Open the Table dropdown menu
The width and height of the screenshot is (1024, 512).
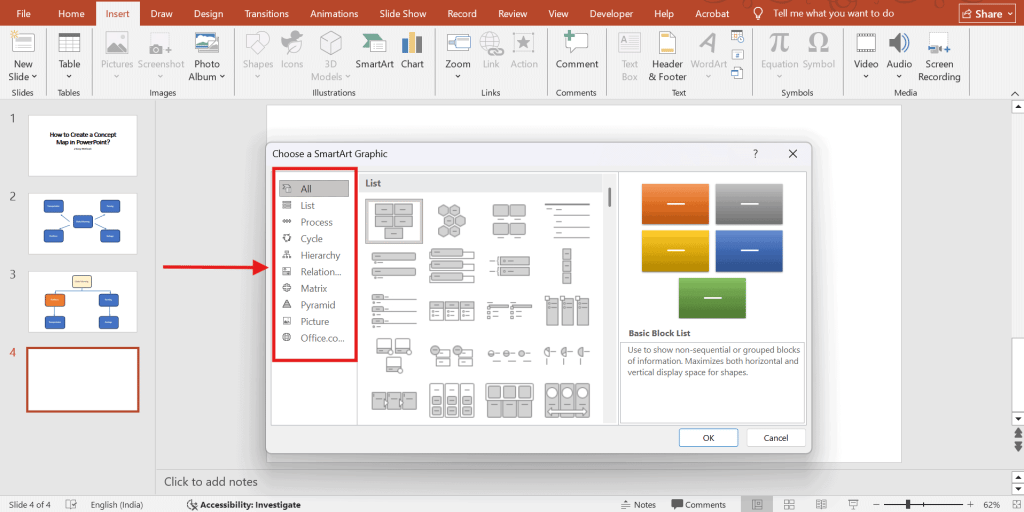point(69,77)
